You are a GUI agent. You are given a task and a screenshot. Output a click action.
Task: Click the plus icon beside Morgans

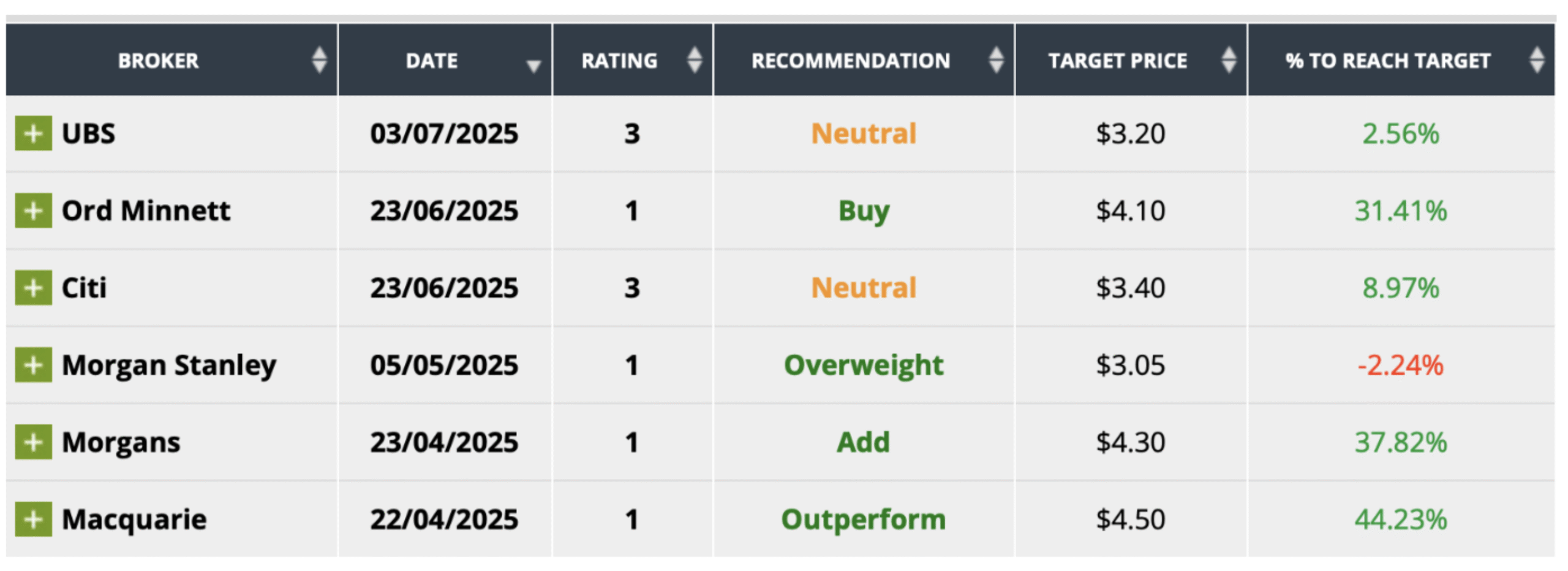[x=33, y=442]
